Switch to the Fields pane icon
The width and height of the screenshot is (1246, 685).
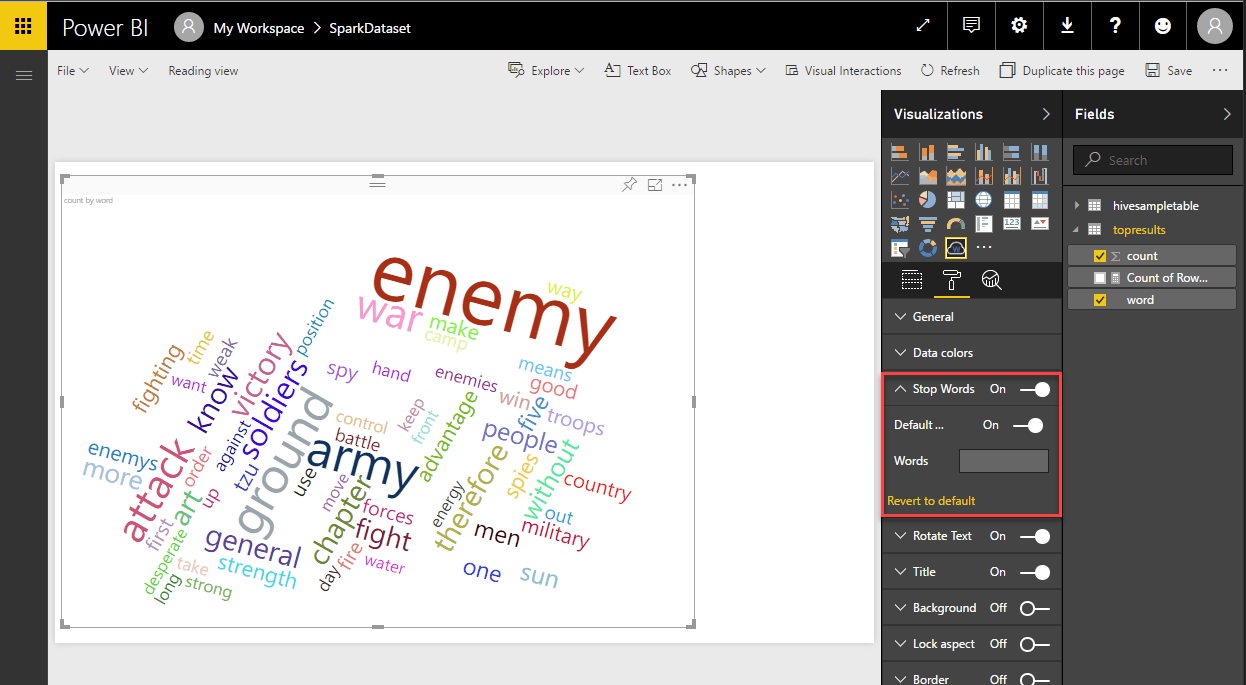click(x=911, y=280)
